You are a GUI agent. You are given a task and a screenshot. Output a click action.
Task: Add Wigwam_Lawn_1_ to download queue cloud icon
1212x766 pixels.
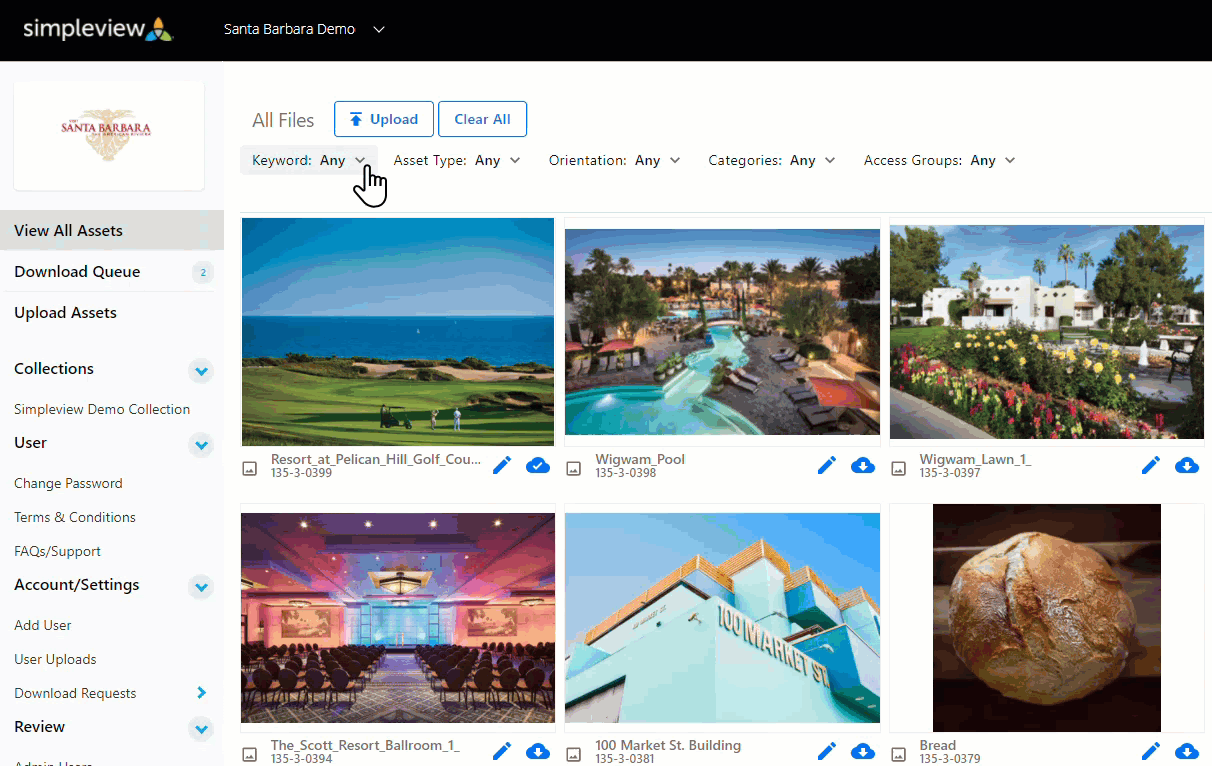coord(1187,465)
